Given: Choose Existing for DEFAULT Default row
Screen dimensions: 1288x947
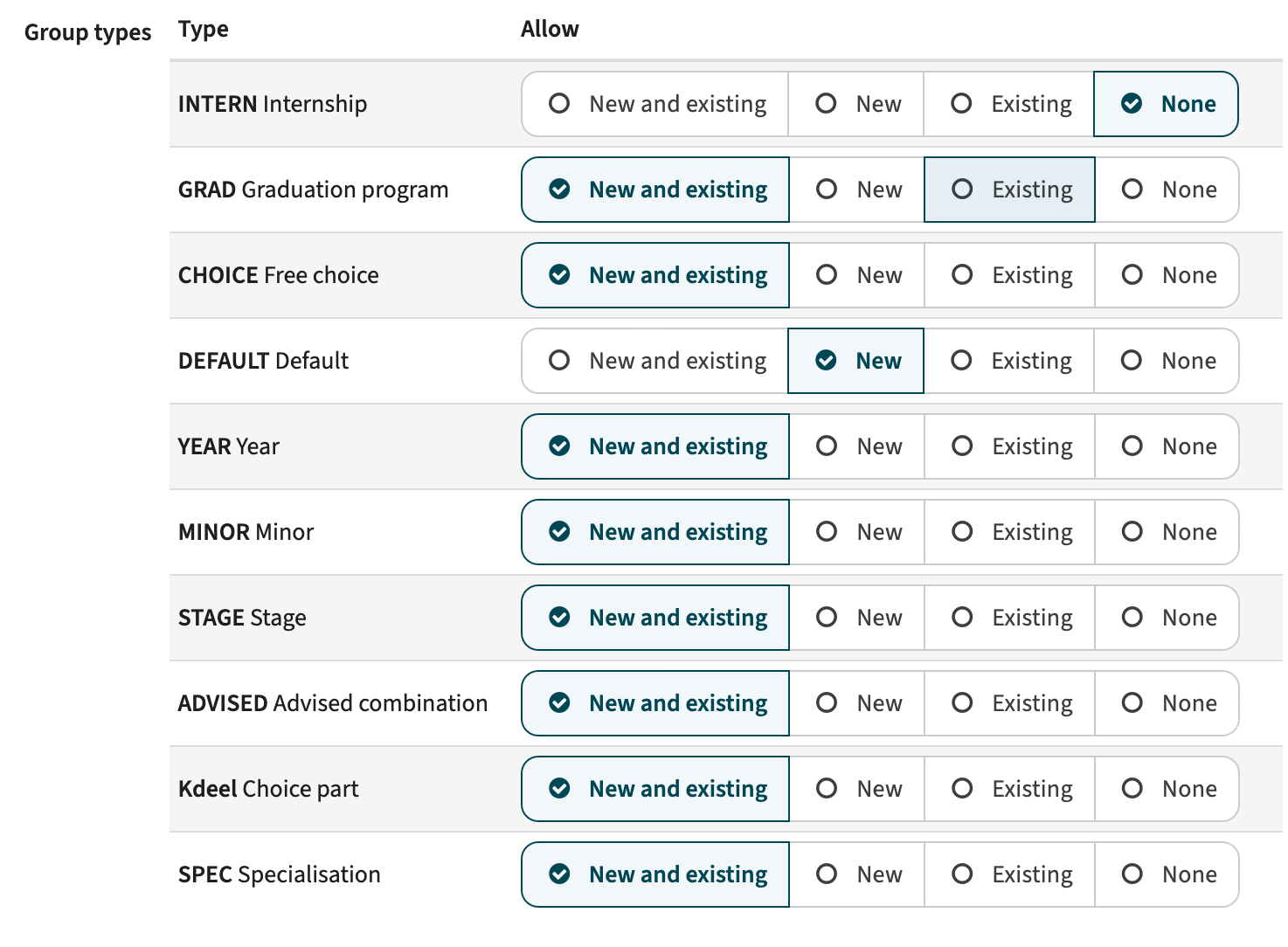Looking at the screenshot, I should click(1008, 361).
